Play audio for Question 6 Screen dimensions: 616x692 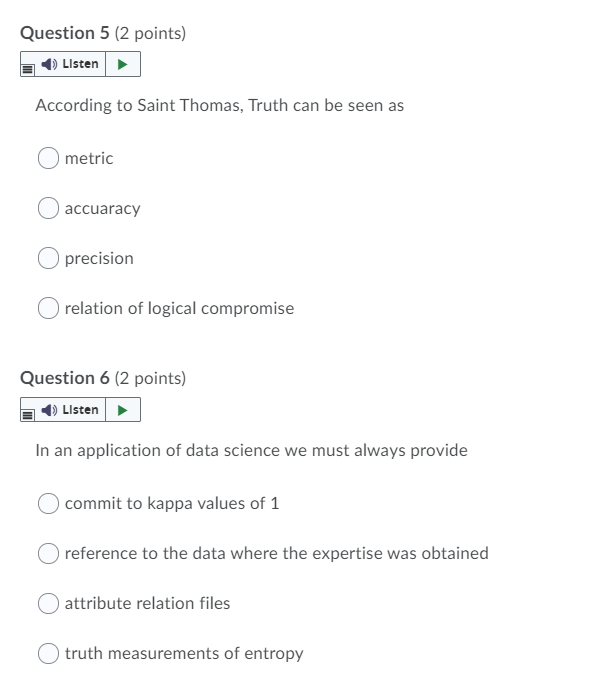tap(122, 410)
